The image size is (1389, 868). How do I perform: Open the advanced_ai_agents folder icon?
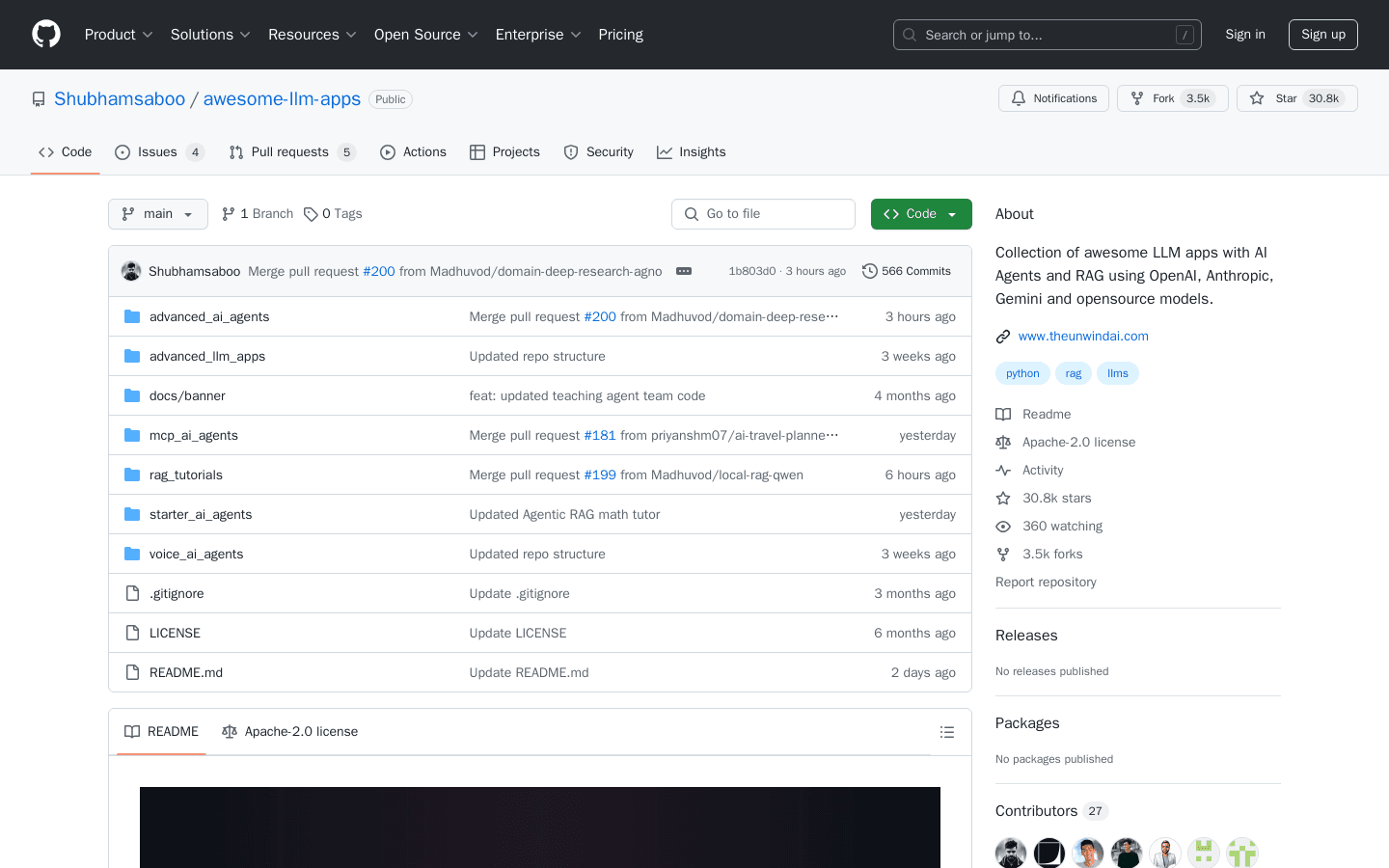tap(131, 316)
